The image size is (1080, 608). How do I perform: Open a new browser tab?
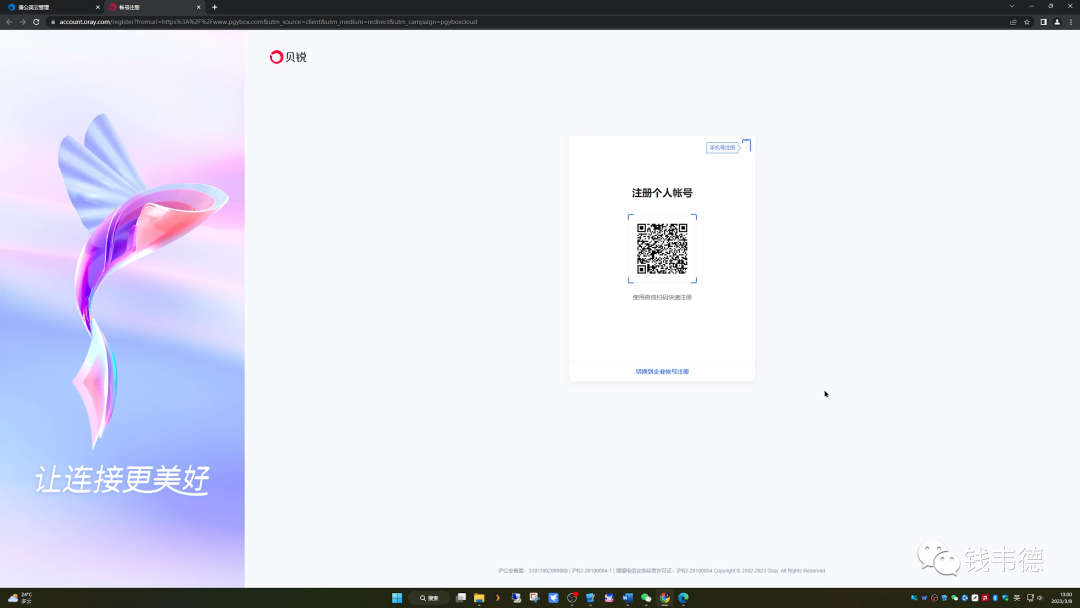[214, 7]
